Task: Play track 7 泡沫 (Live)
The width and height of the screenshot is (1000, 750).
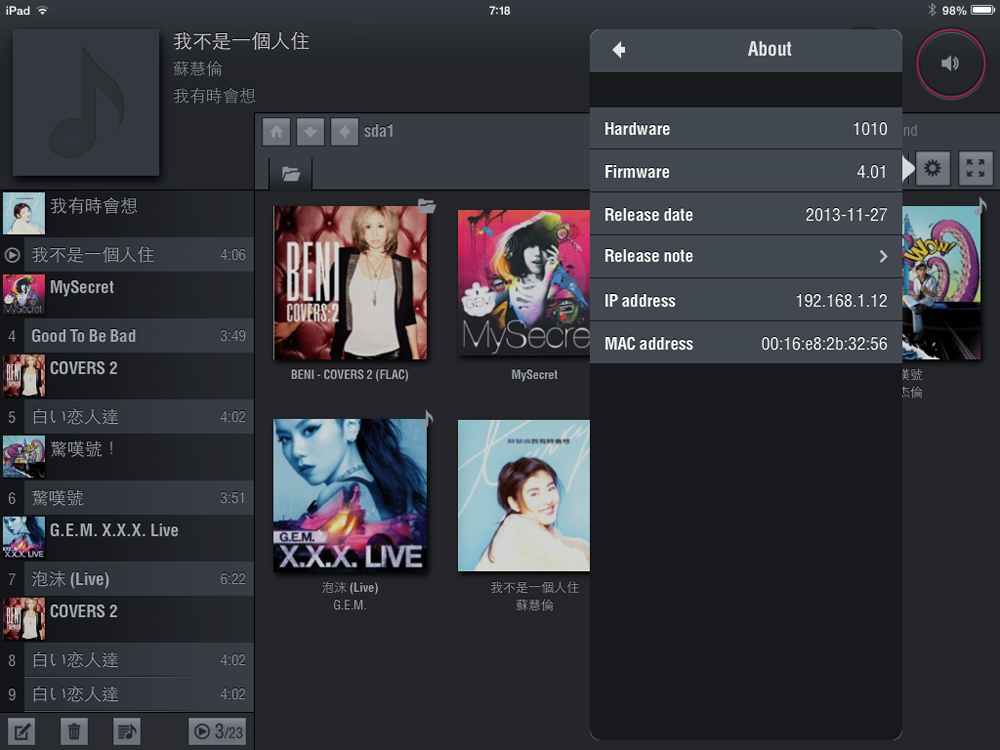Action: (127, 579)
